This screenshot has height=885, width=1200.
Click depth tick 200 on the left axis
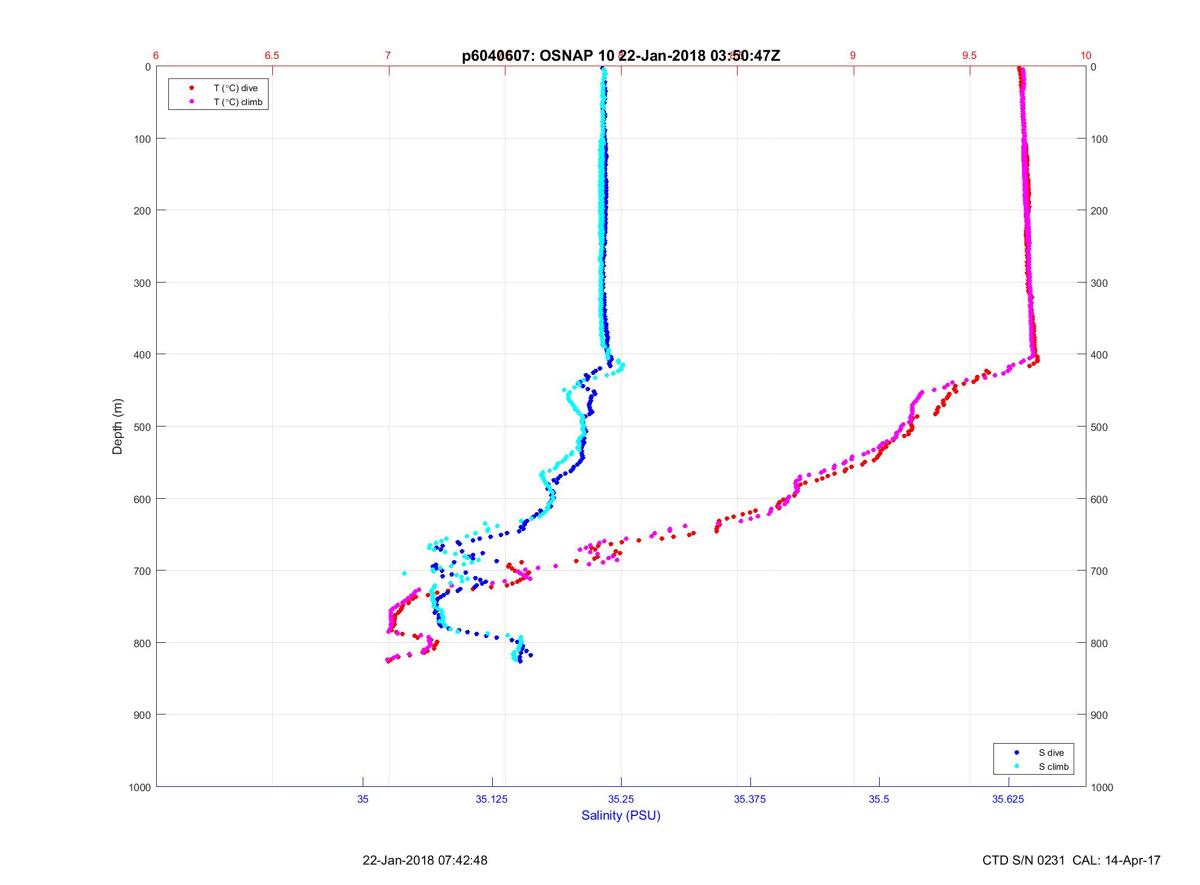[141, 211]
